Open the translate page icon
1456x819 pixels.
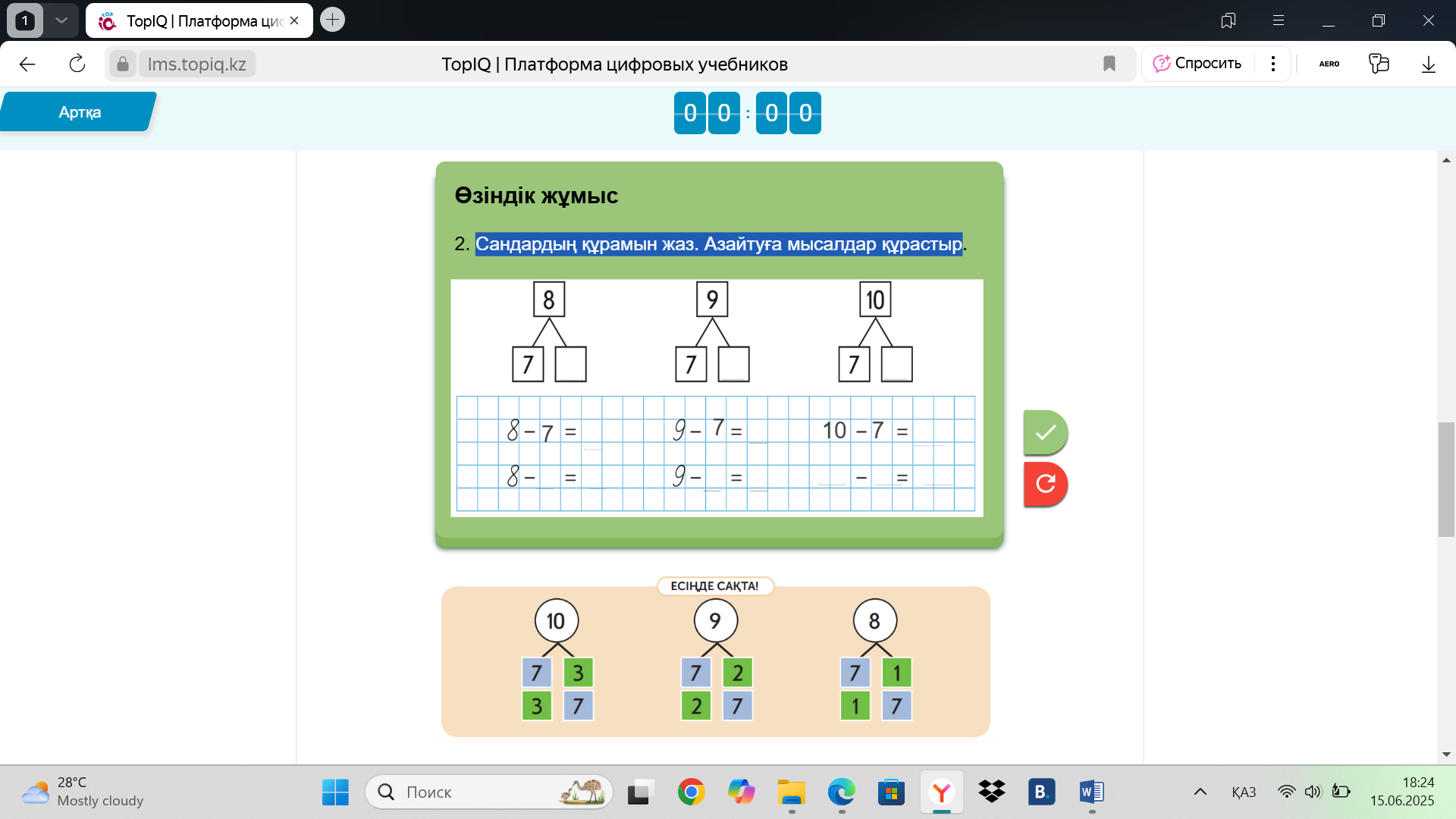(1379, 64)
